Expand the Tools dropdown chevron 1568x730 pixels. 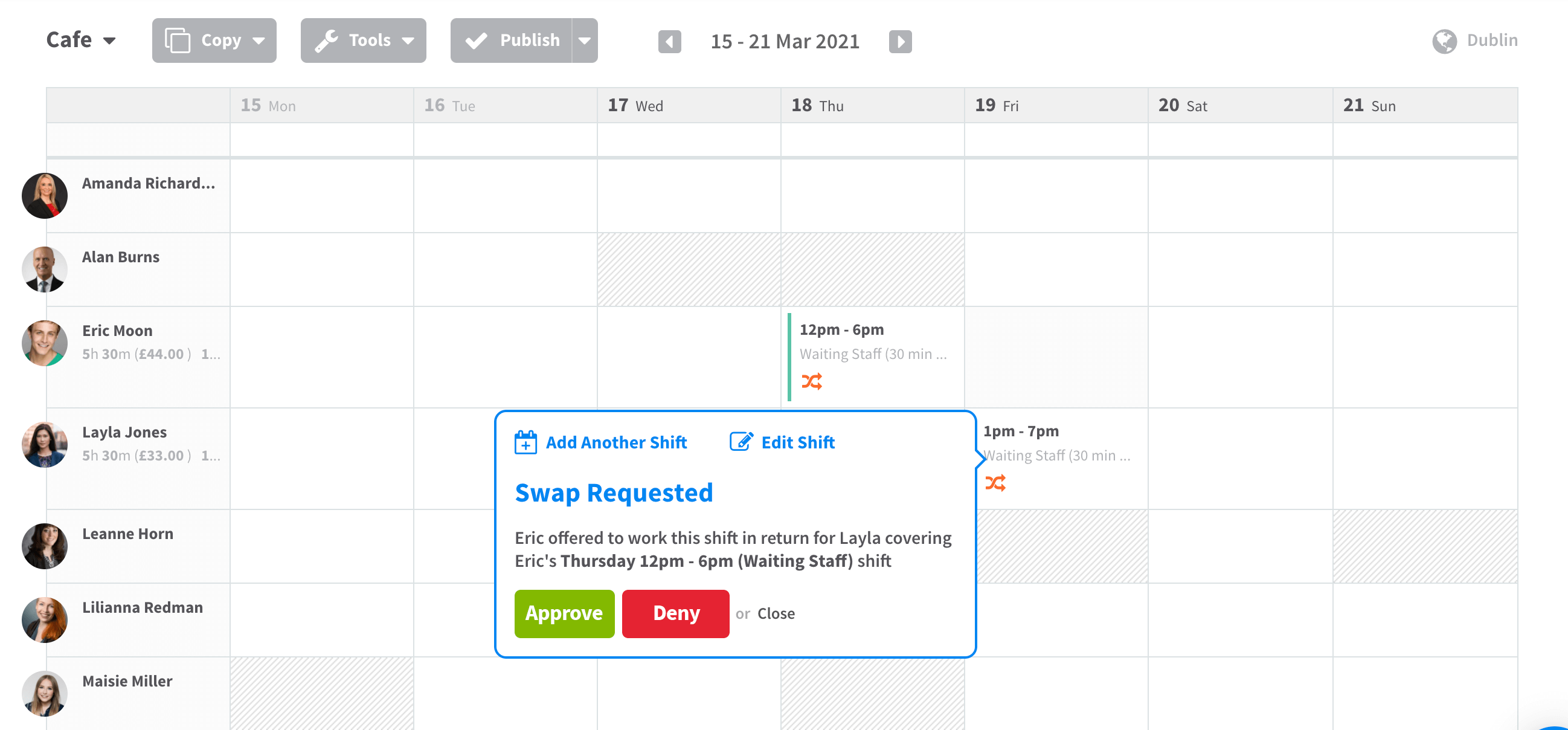tap(408, 41)
